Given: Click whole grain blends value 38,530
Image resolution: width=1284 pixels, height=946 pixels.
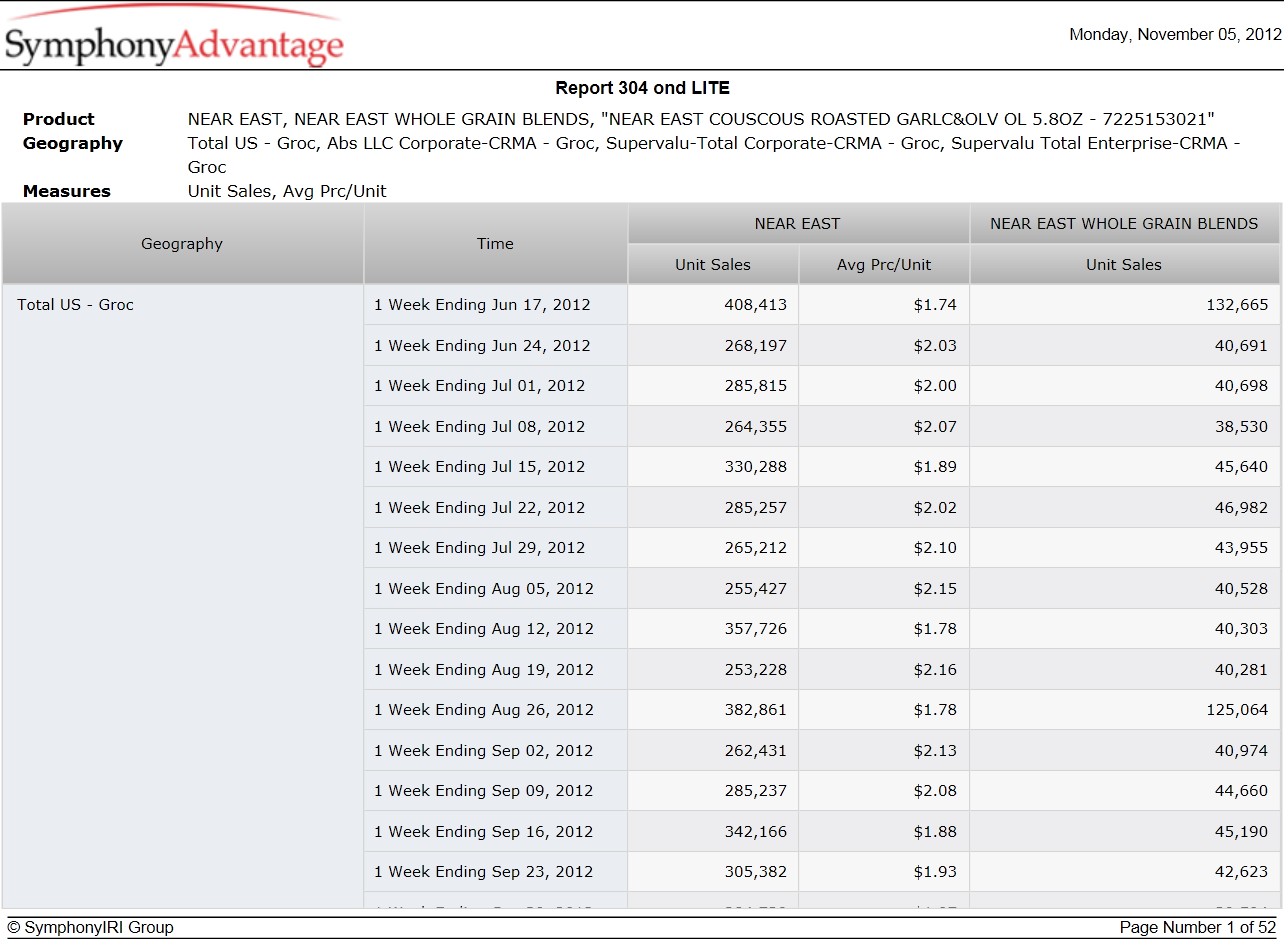Looking at the screenshot, I should tap(1241, 427).
